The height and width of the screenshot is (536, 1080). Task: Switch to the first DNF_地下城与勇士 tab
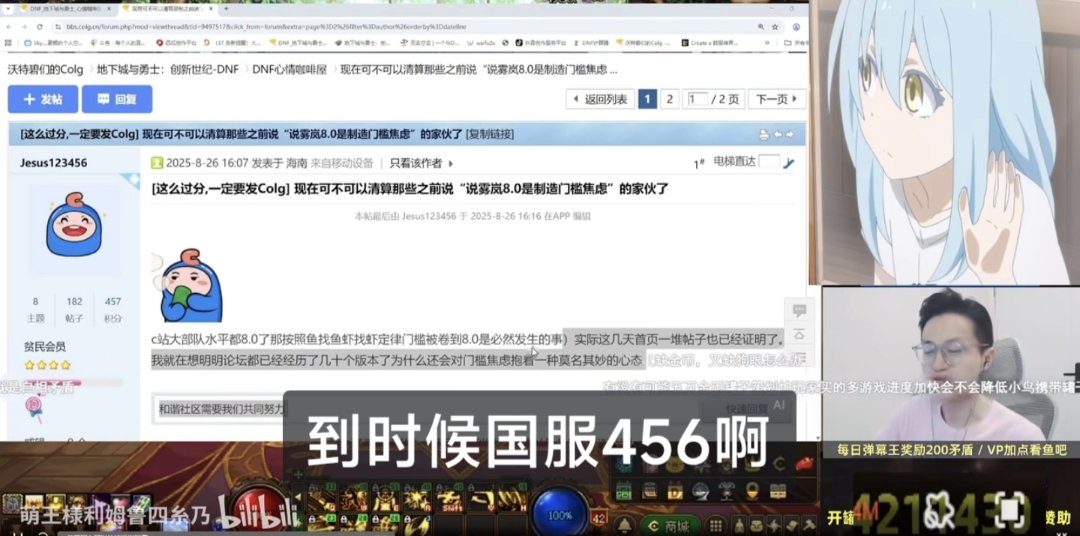(65, 8)
